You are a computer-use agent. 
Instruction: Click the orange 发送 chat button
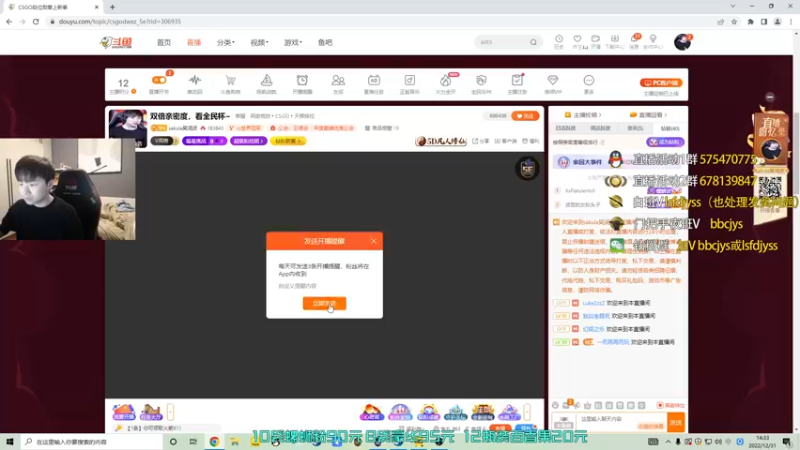click(676, 422)
